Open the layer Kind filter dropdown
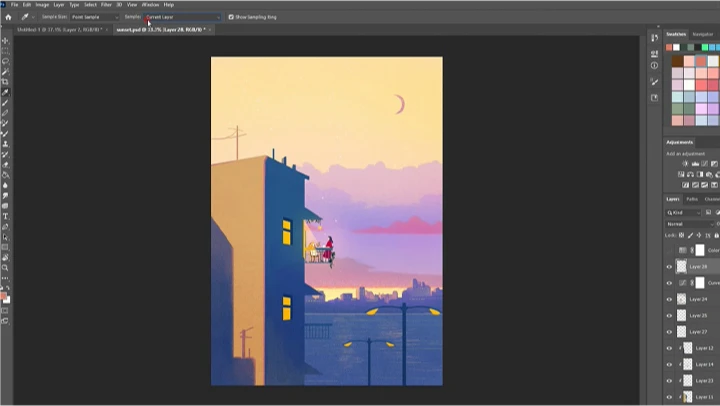 (684, 213)
